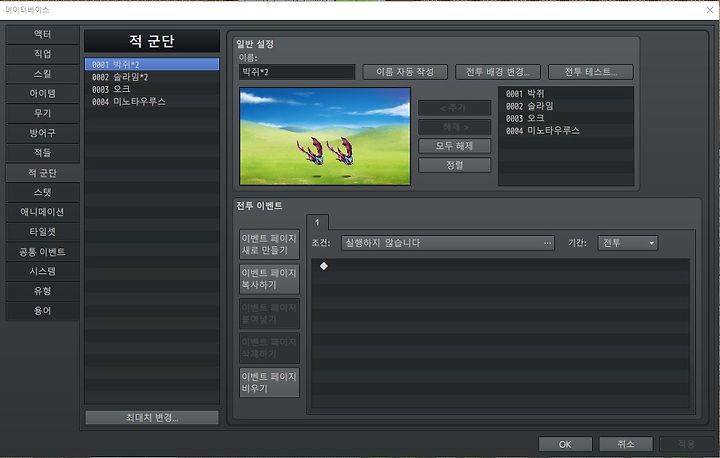This screenshot has width=720, height=458.
Task: Click the 취소 cancel button
Action: coord(626,444)
